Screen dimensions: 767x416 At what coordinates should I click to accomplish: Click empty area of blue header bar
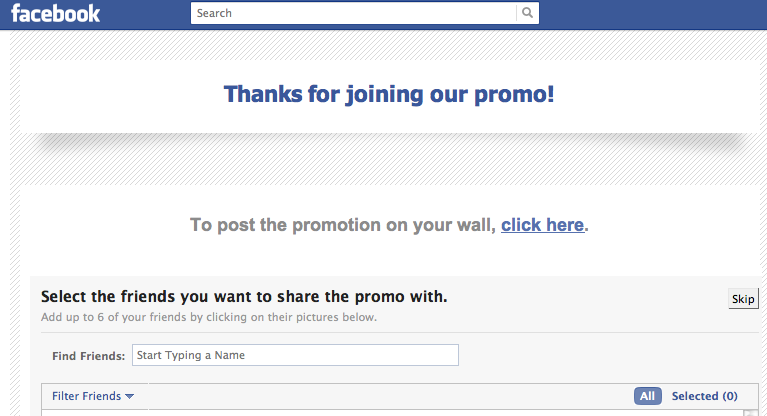(x=650, y=13)
